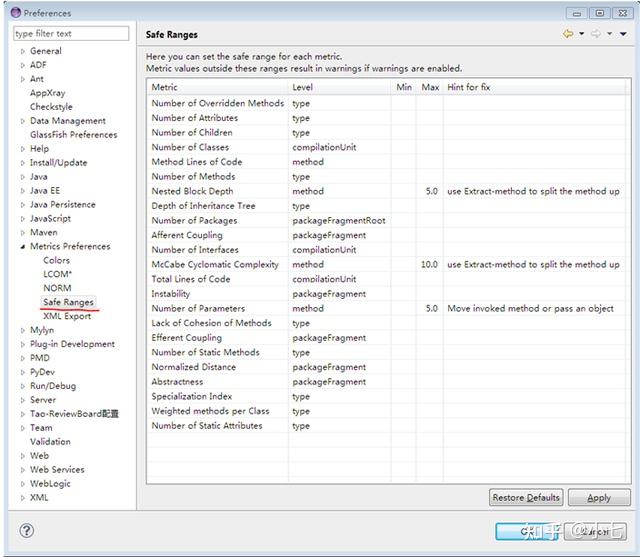The height and width of the screenshot is (557, 640).
Task: Select Run/Debug tree item
Action: (x=53, y=386)
